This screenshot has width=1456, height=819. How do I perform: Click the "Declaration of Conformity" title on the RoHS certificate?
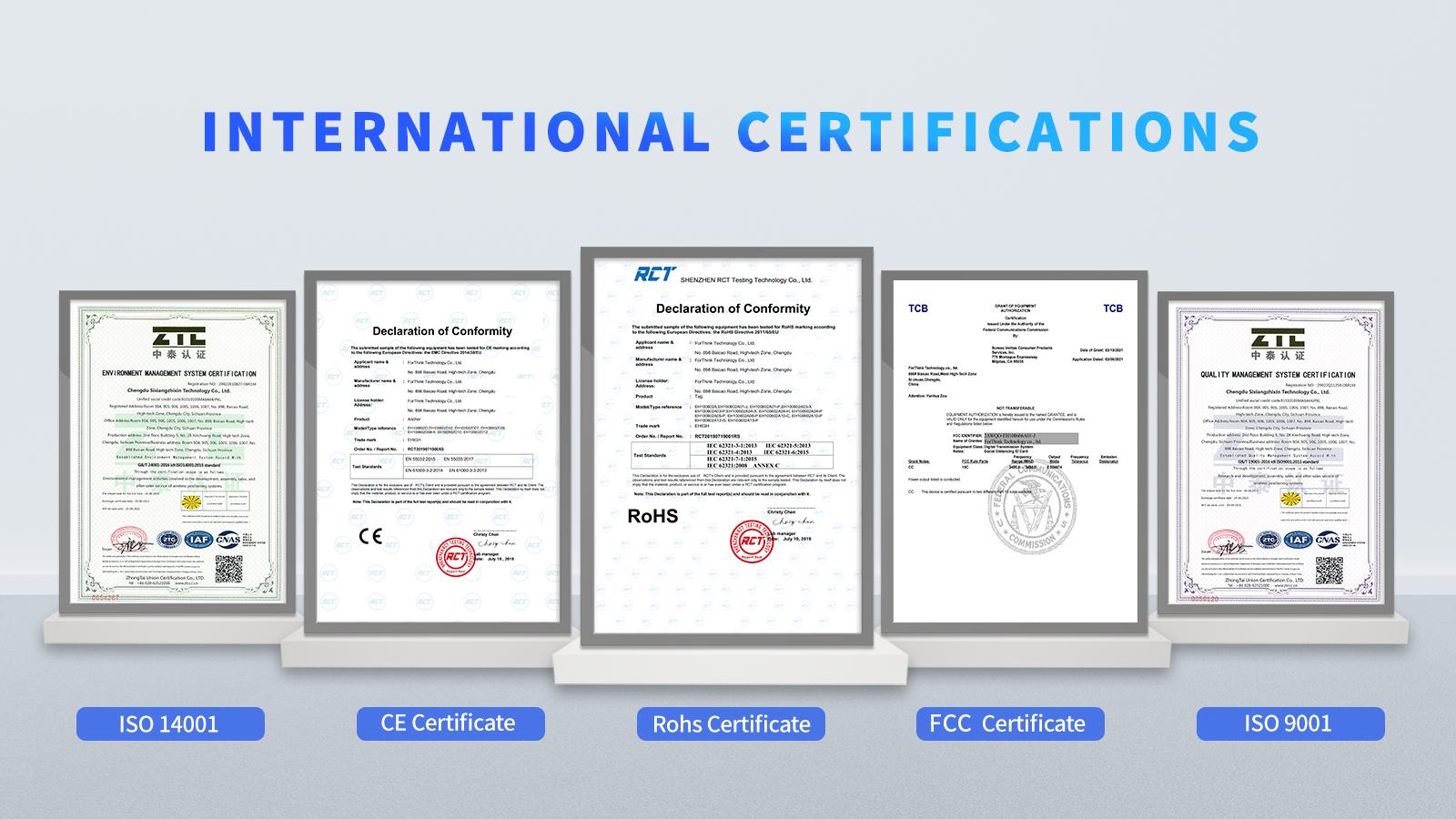pos(733,308)
